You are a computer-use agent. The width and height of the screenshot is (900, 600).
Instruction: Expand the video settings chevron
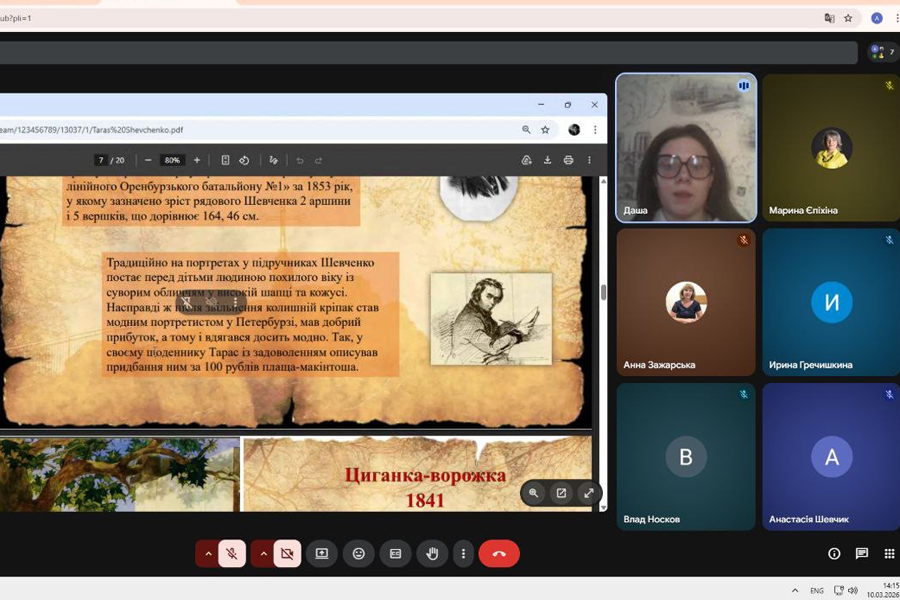[x=263, y=553]
